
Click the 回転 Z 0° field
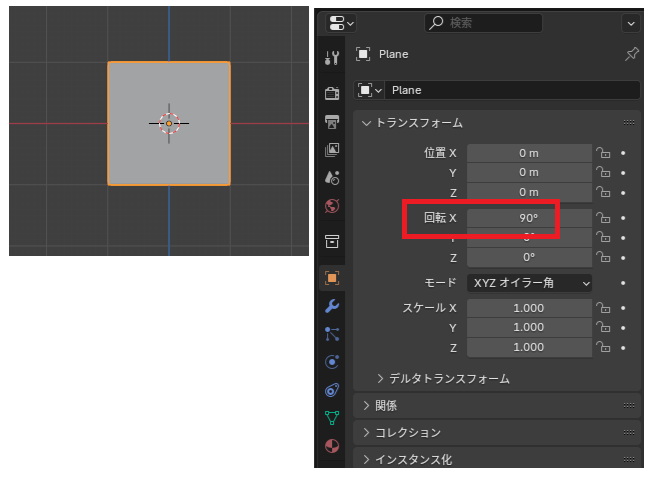pos(529,258)
